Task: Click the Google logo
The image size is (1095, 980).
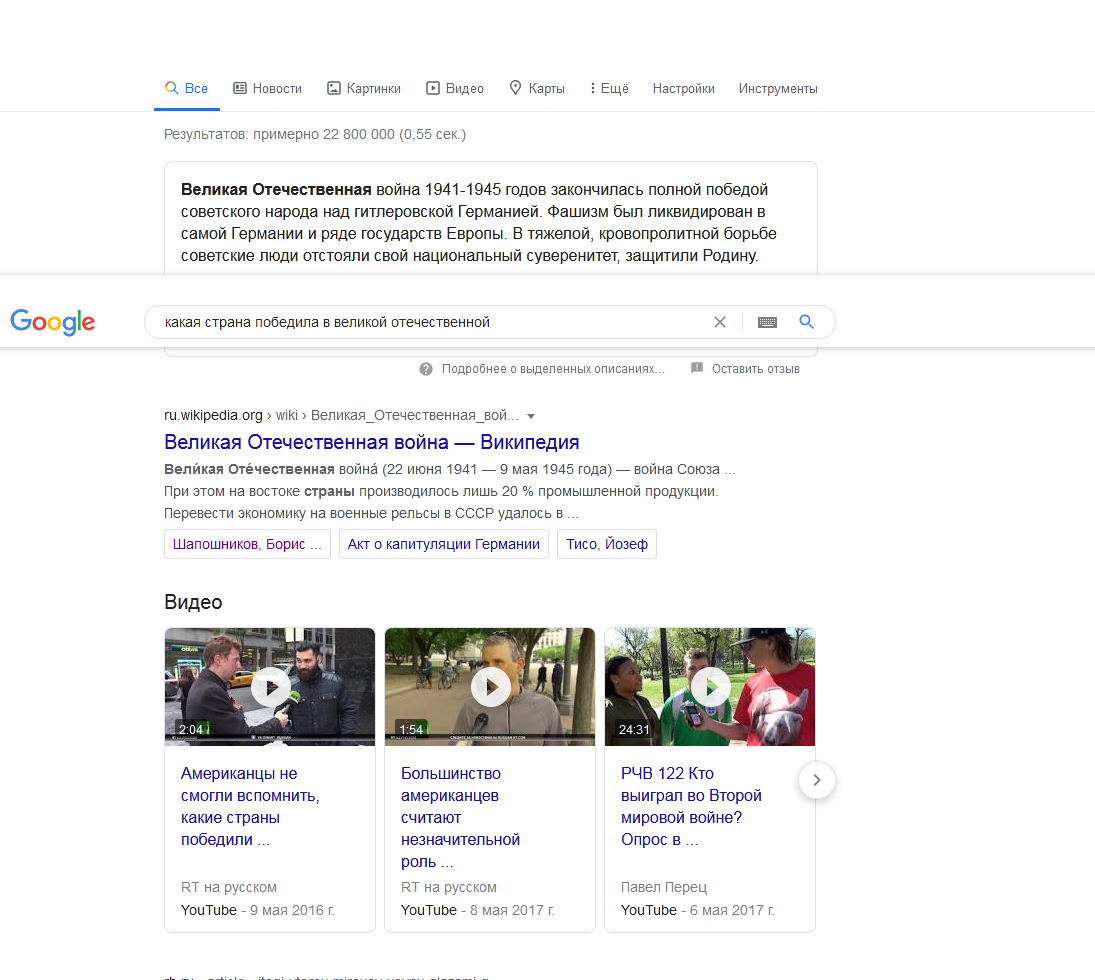Action: pos(52,322)
